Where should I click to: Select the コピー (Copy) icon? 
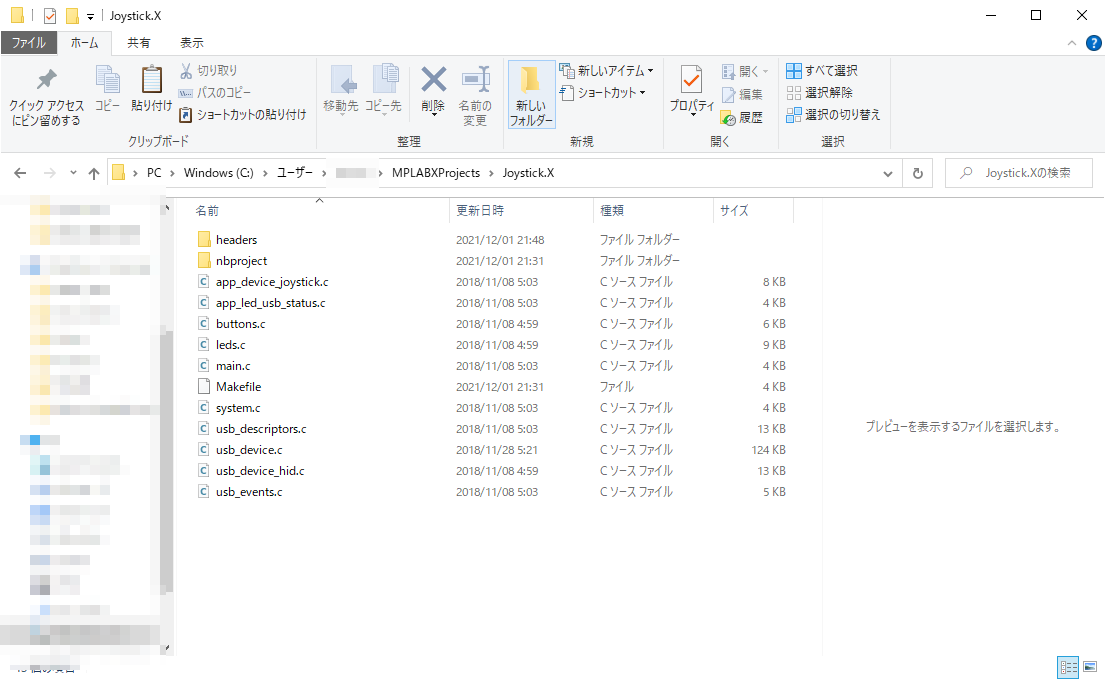(x=106, y=85)
